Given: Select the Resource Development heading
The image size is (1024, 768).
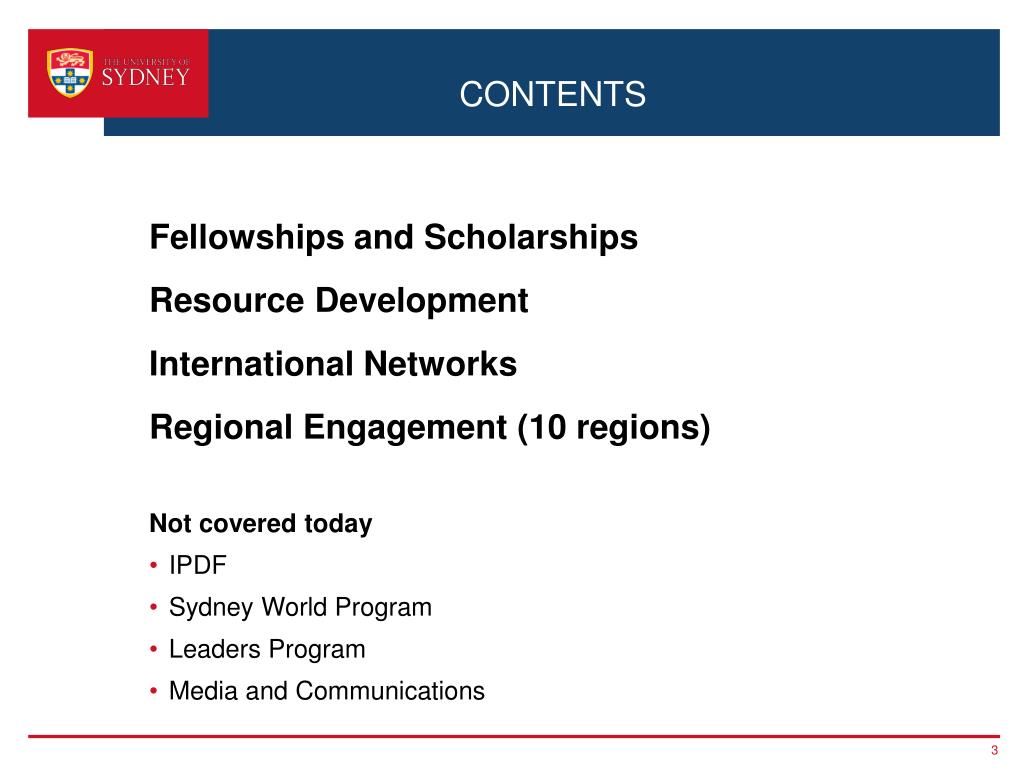Looking at the screenshot, I should pyautogui.click(x=339, y=300).
